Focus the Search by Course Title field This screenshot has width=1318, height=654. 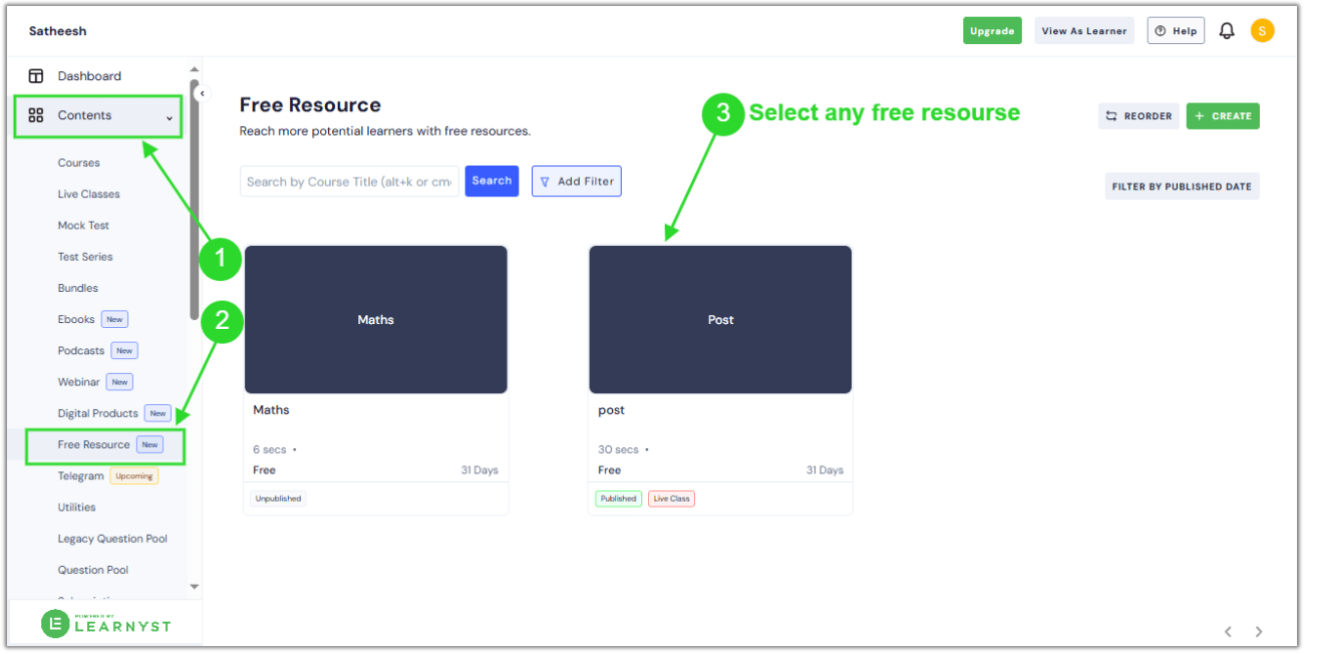[x=350, y=181]
